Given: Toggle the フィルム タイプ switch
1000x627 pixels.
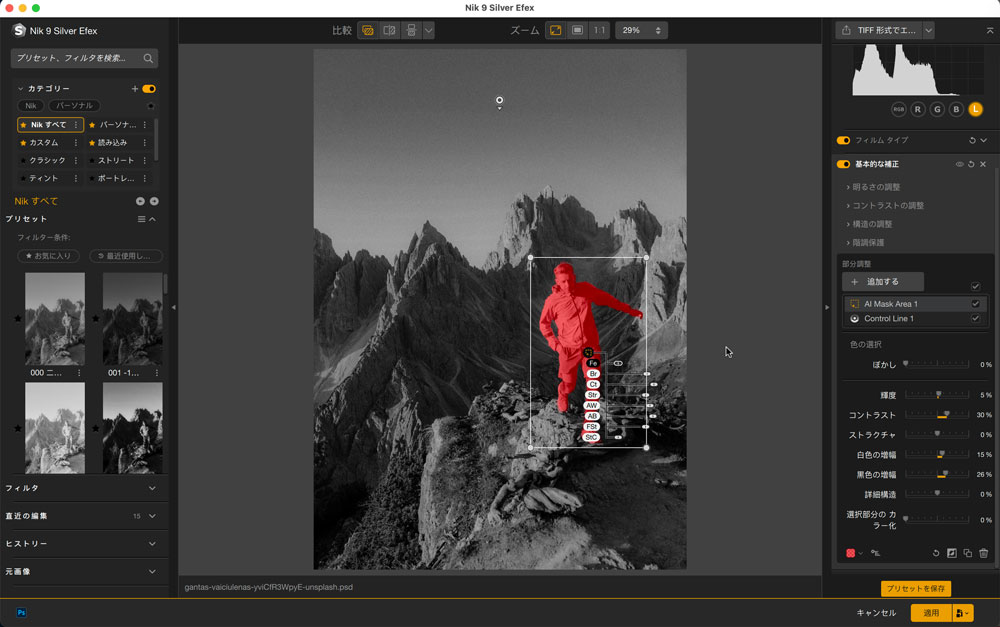Looking at the screenshot, I should tap(843, 141).
